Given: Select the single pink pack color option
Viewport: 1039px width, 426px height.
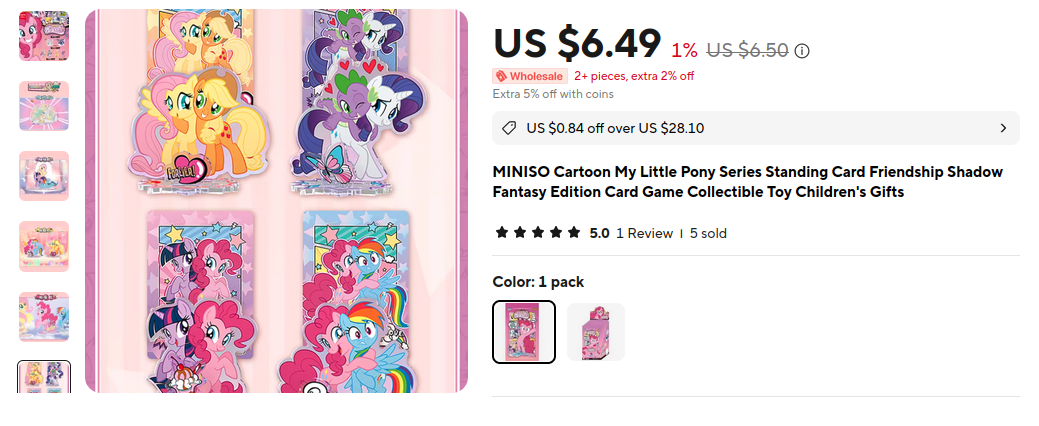Looking at the screenshot, I should 524,332.
